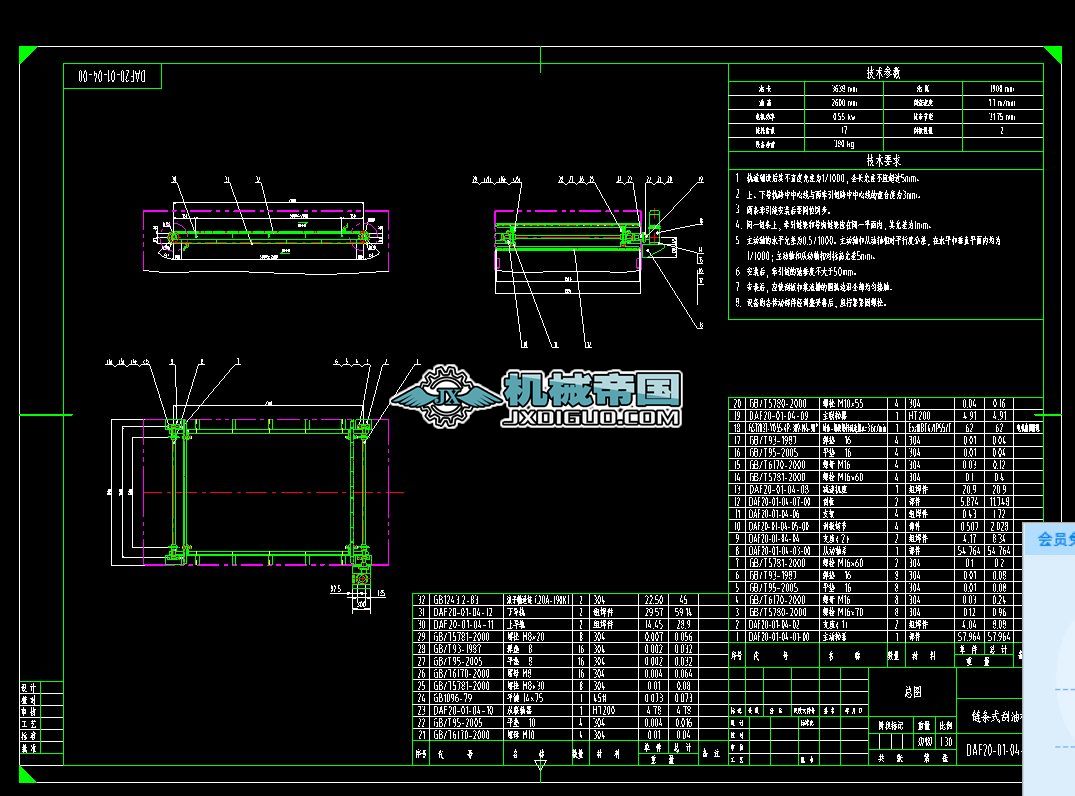The width and height of the screenshot is (1075, 796).
Task: Click the 链条式刮油机 part name in the title block
Action: (x=996, y=716)
